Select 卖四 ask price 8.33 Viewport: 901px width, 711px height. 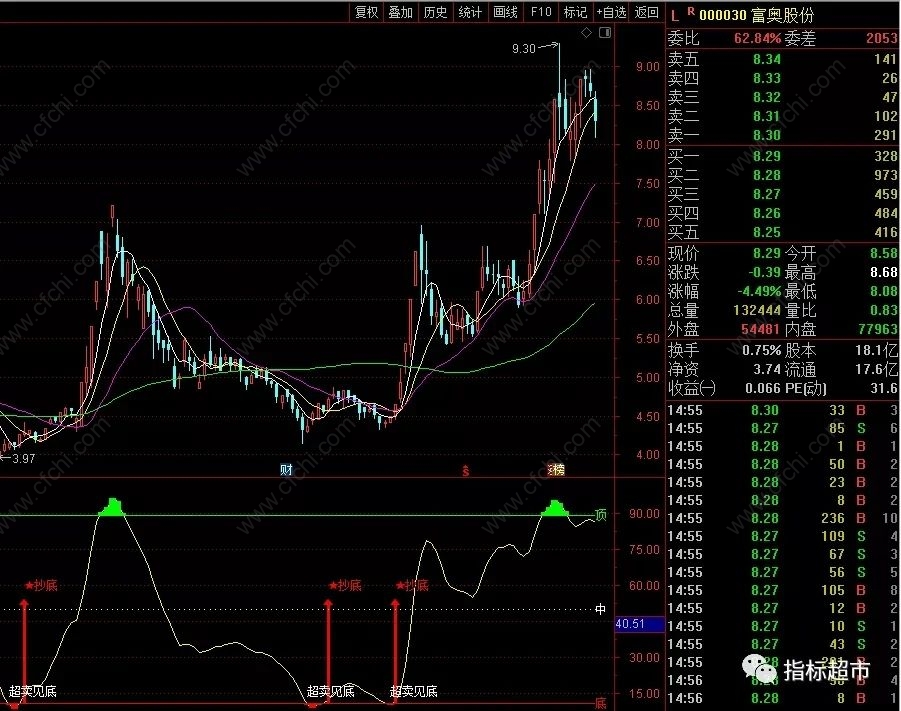coord(767,78)
